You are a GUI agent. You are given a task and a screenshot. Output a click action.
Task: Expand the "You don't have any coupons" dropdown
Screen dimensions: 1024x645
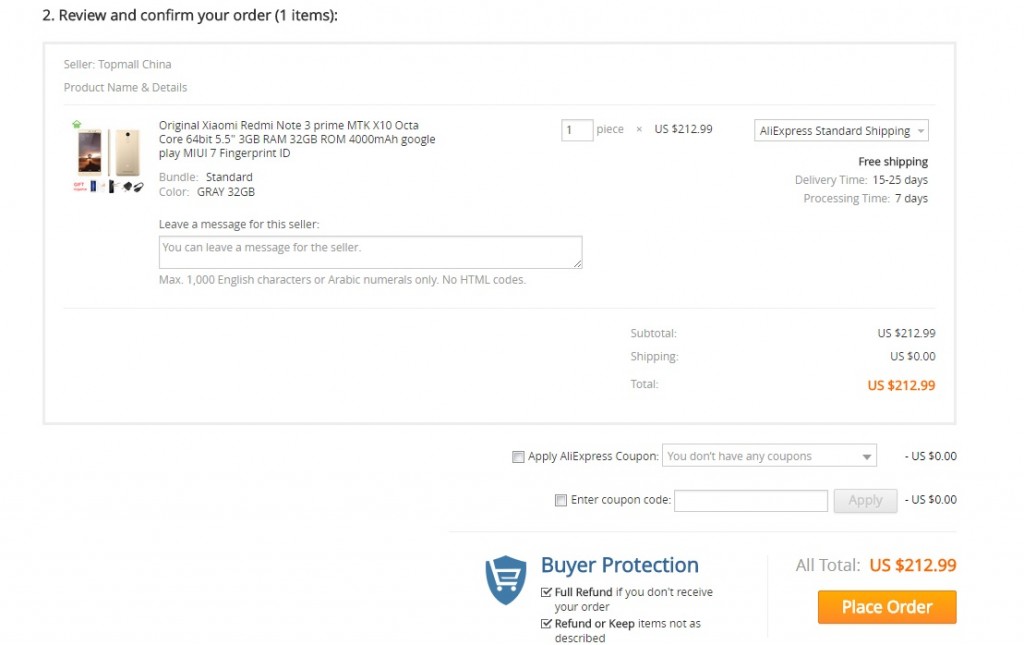(x=769, y=456)
